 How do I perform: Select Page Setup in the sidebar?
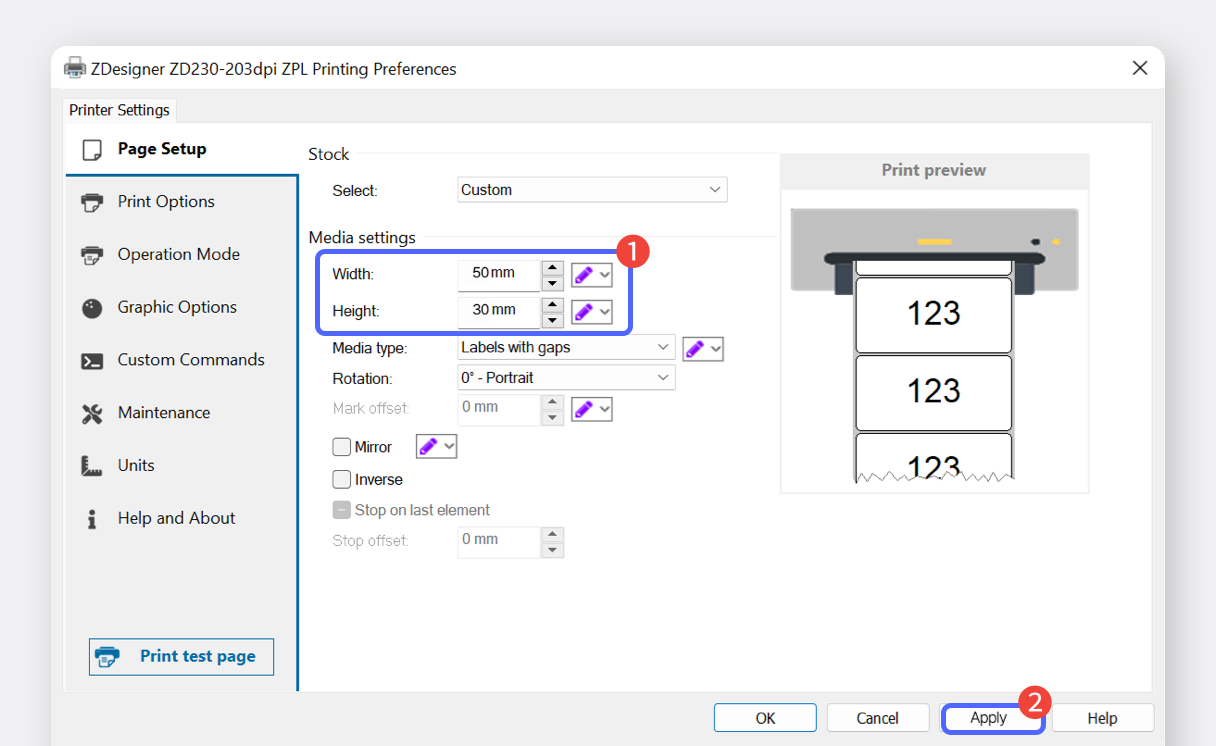pyautogui.click(x=161, y=149)
